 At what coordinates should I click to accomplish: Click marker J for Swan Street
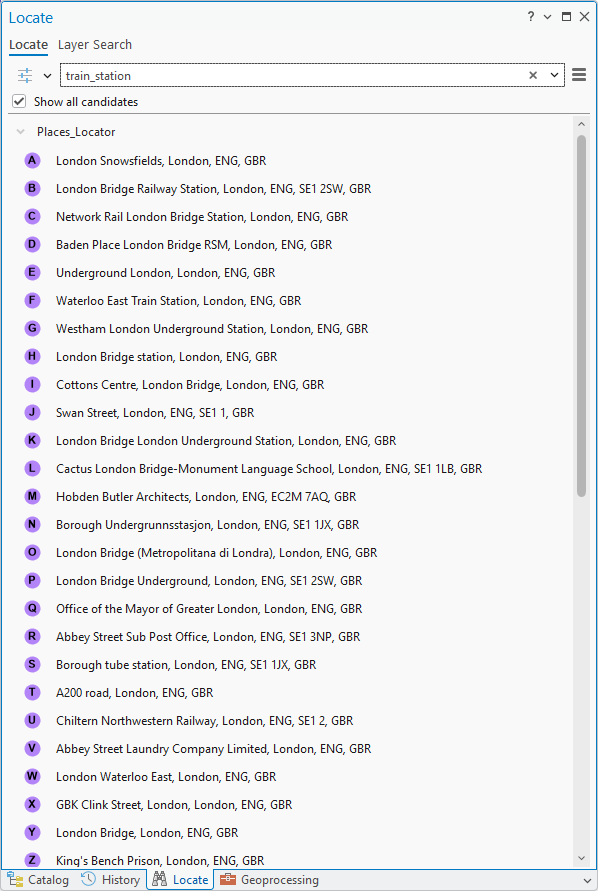point(32,413)
